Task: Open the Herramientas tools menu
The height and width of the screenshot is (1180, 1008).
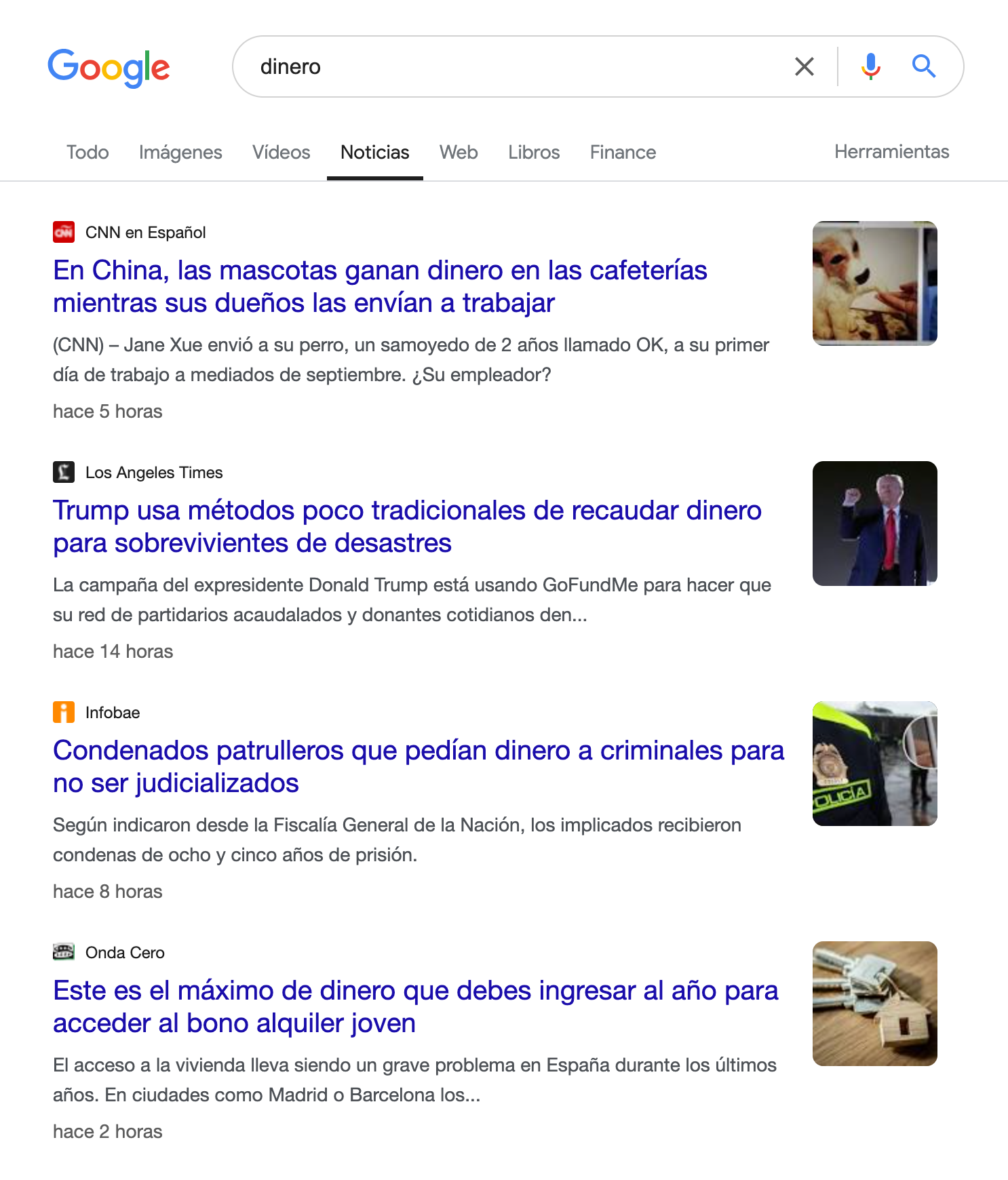Action: coord(891,152)
